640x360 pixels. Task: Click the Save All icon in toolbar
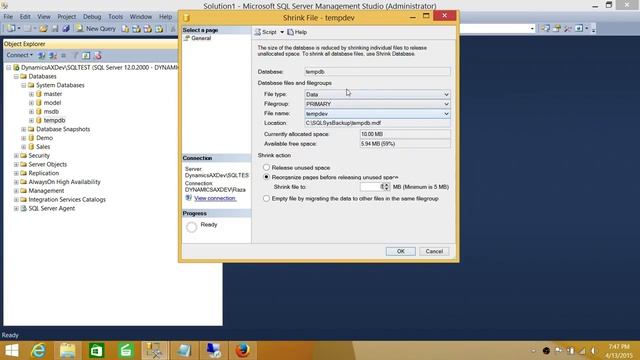pyautogui.click(x=66, y=29)
